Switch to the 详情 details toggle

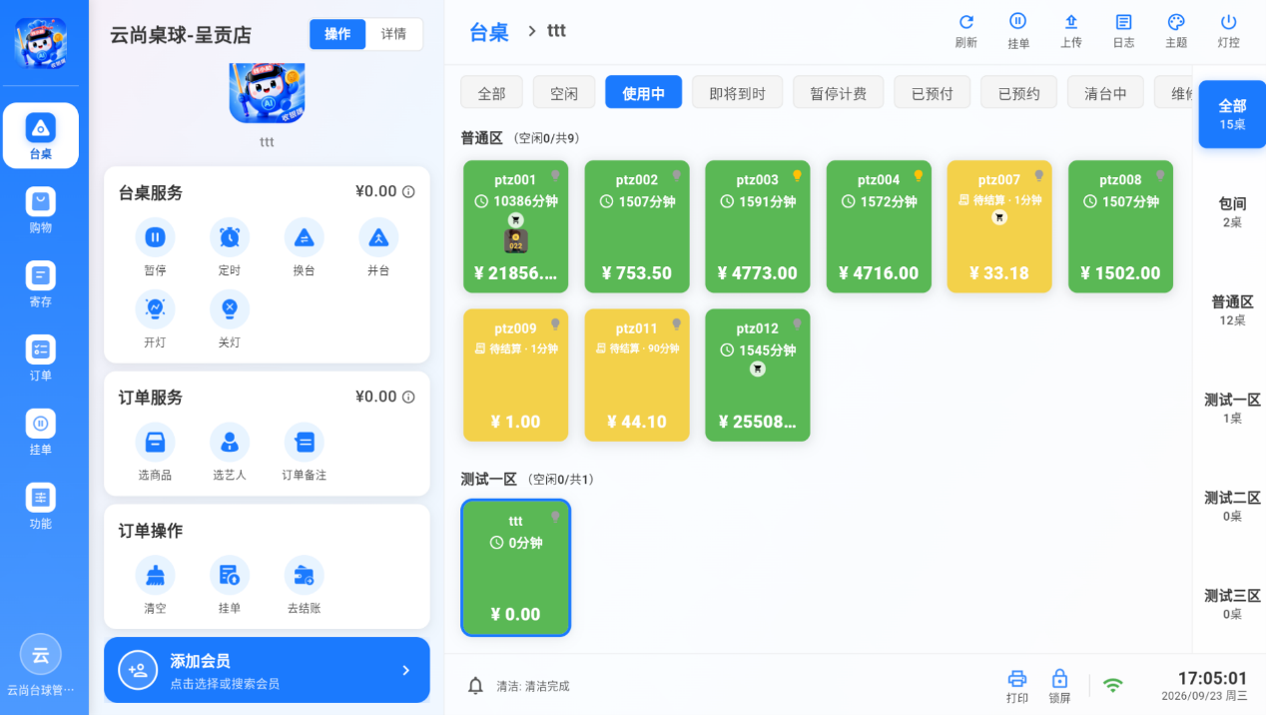[x=394, y=34]
